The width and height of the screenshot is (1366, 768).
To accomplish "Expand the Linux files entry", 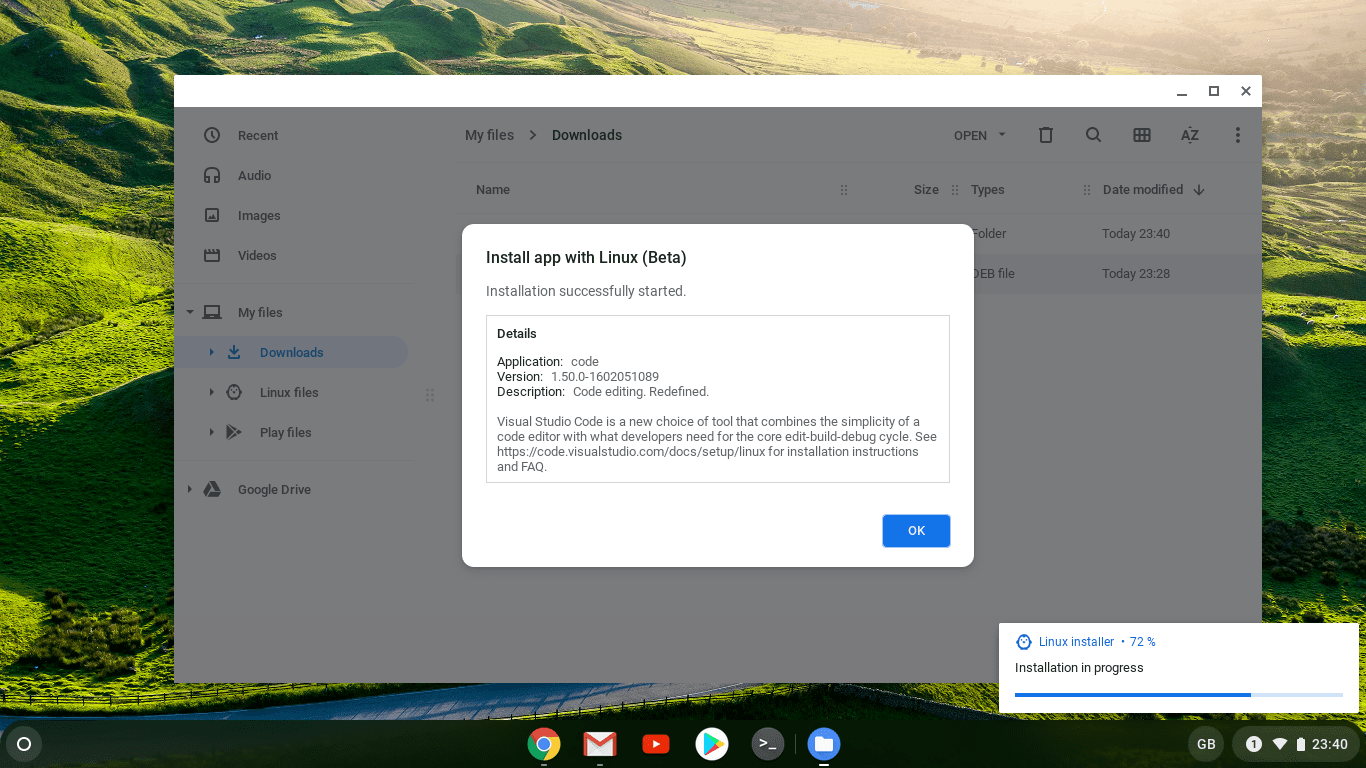I will pyautogui.click(x=211, y=392).
